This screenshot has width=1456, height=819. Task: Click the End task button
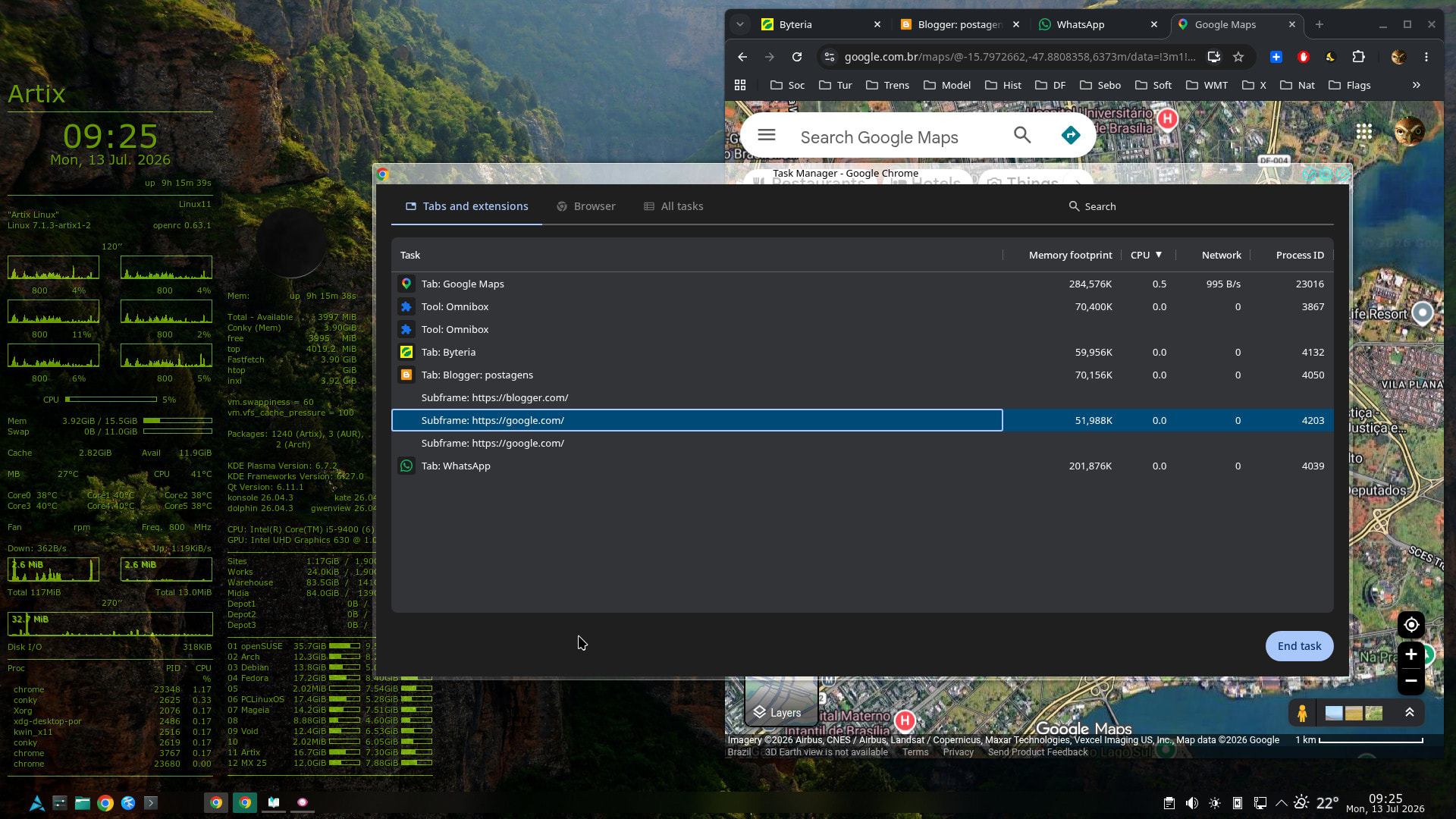click(x=1299, y=646)
